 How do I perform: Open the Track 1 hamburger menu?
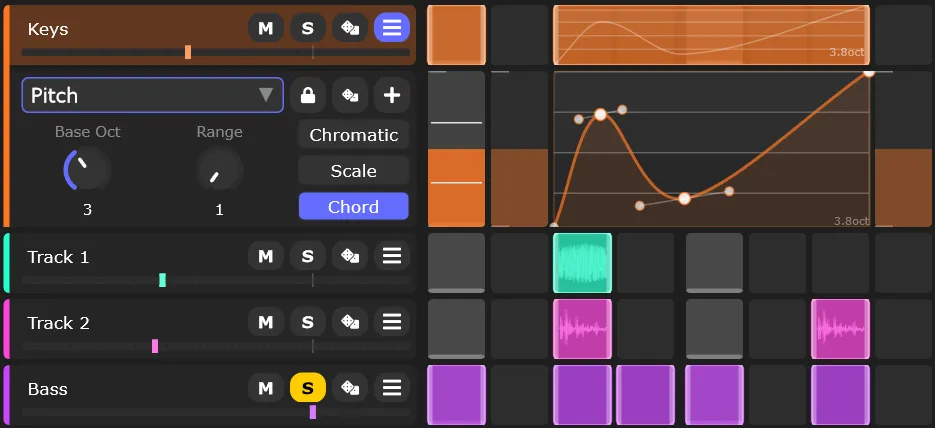point(392,256)
